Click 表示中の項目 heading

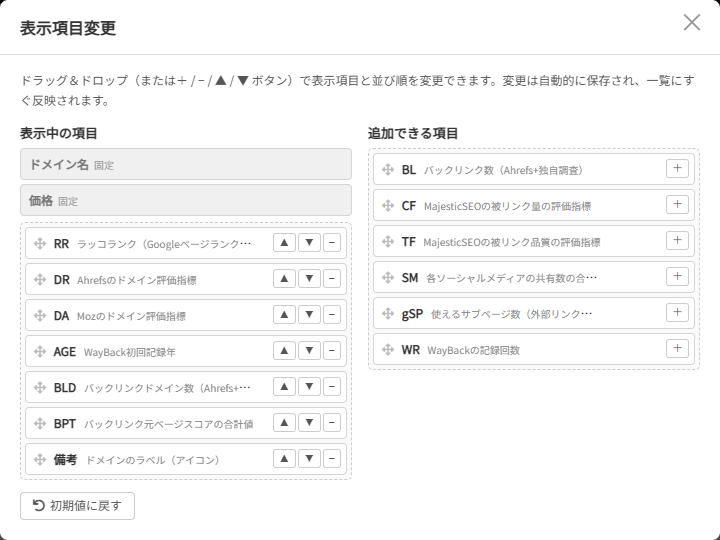59,134
